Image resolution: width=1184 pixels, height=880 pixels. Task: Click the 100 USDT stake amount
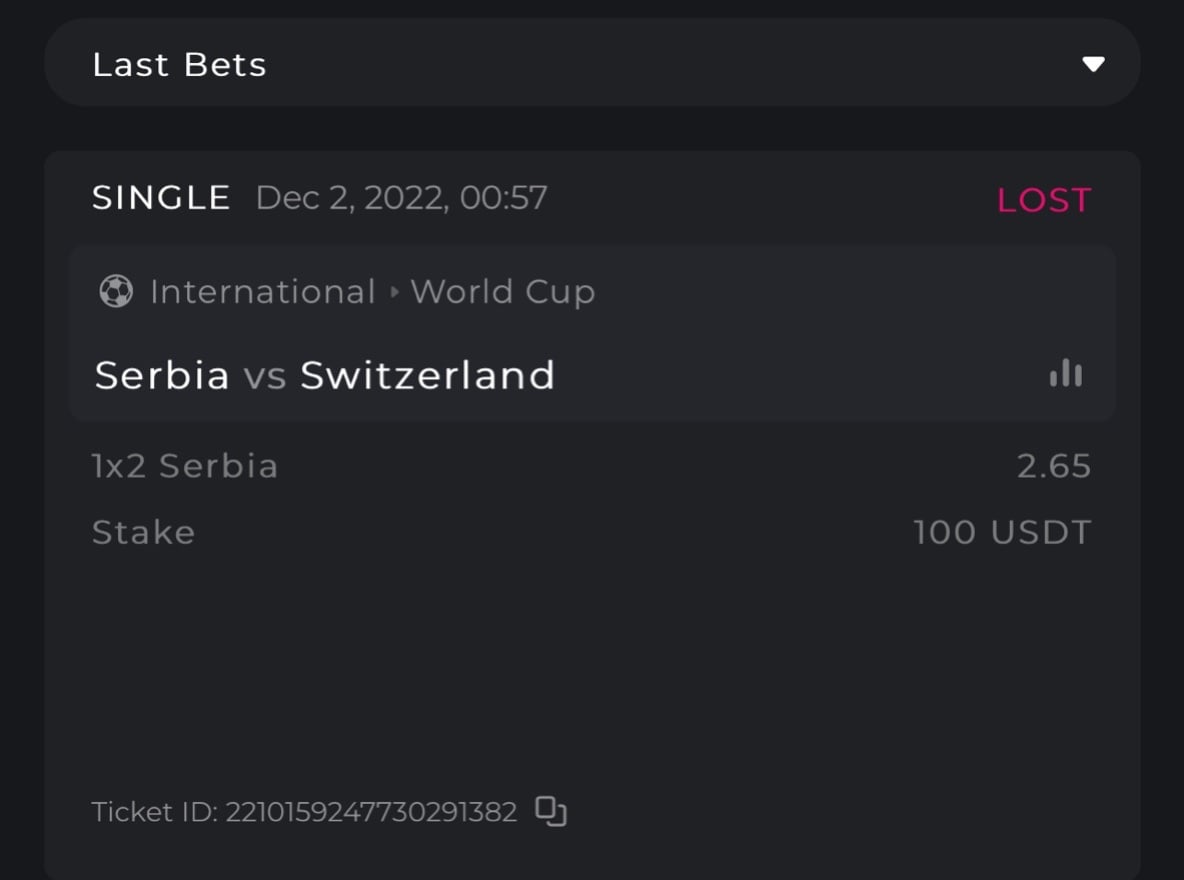(x=1002, y=532)
